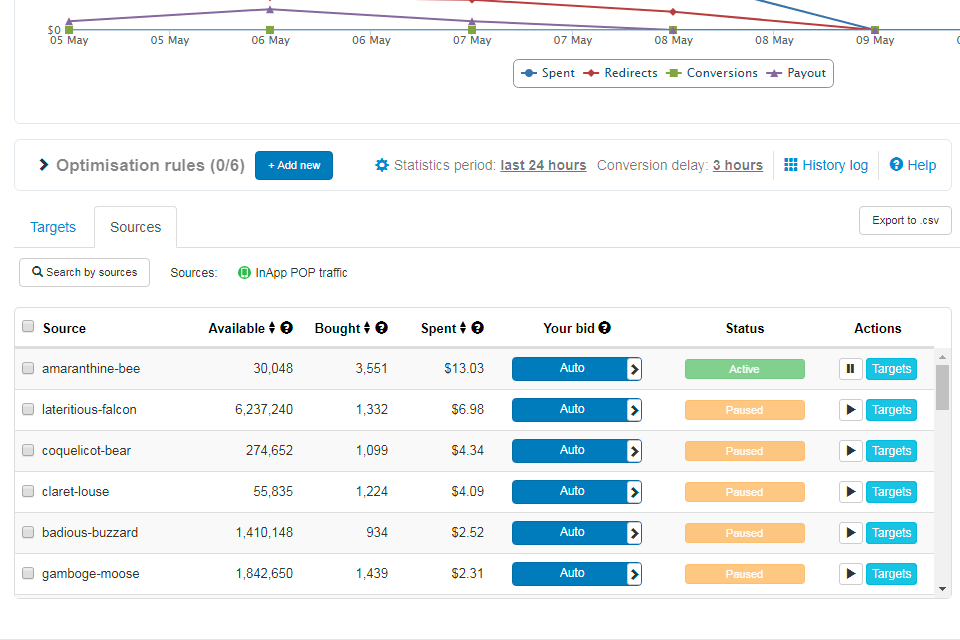Viewport: 960px width, 640px height.
Task: Click the Add new rule button
Action: [x=294, y=165]
